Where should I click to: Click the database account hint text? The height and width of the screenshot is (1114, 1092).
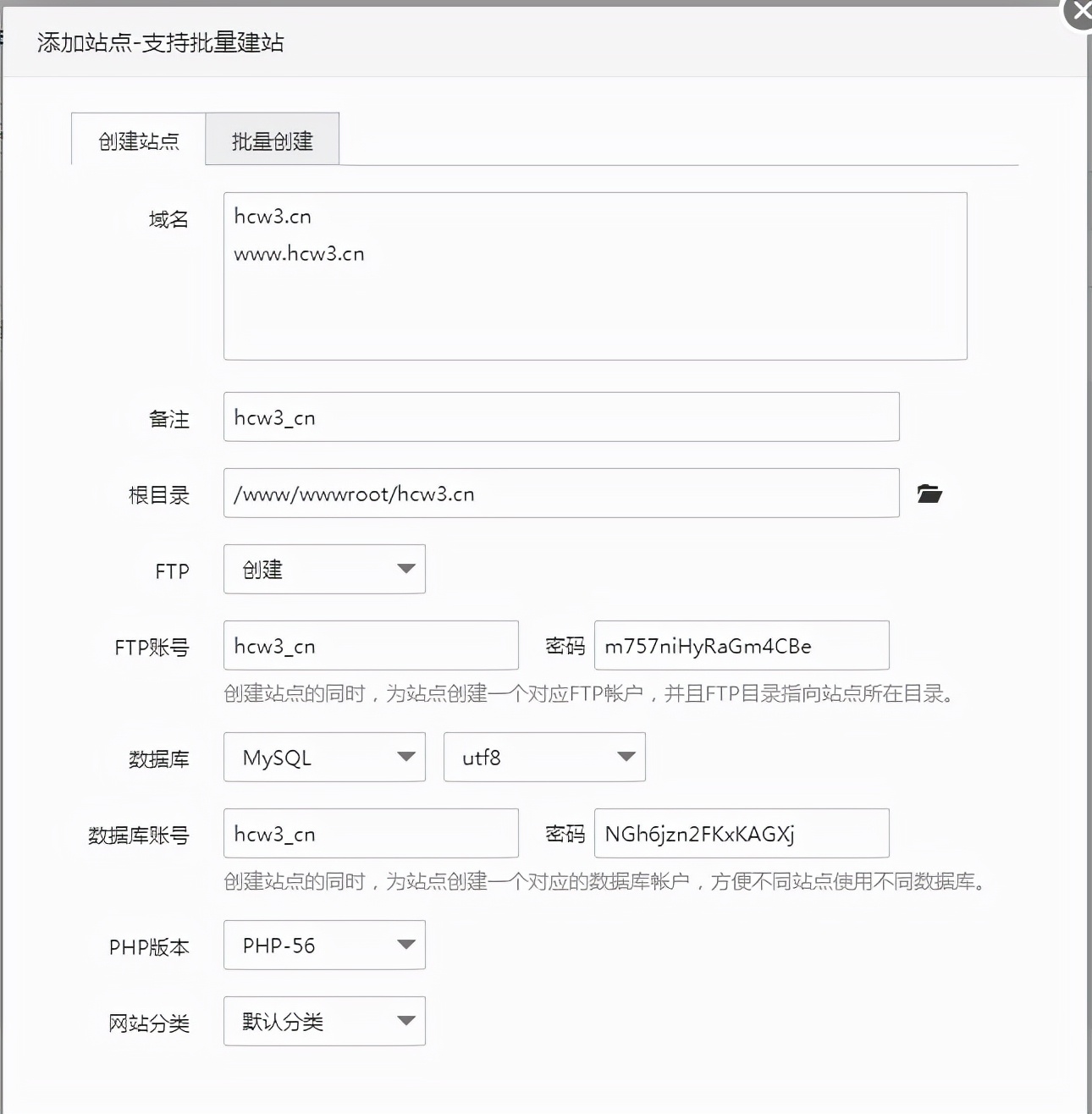(606, 882)
